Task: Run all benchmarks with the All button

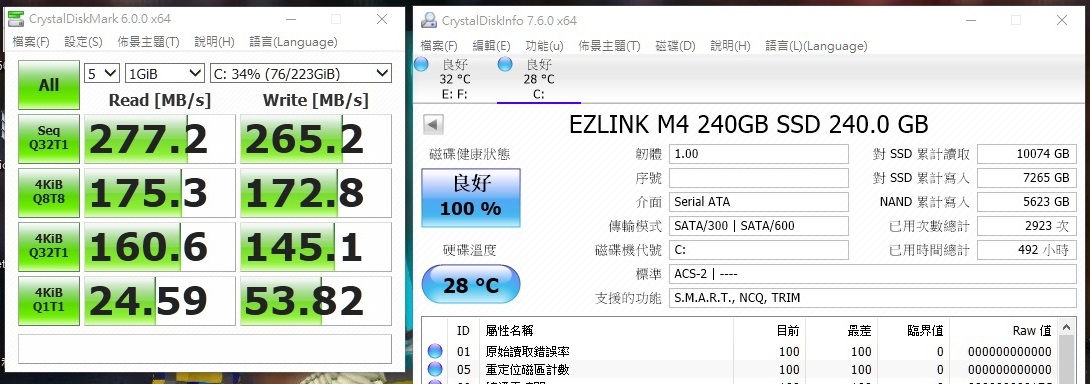Action: point(49,85)
